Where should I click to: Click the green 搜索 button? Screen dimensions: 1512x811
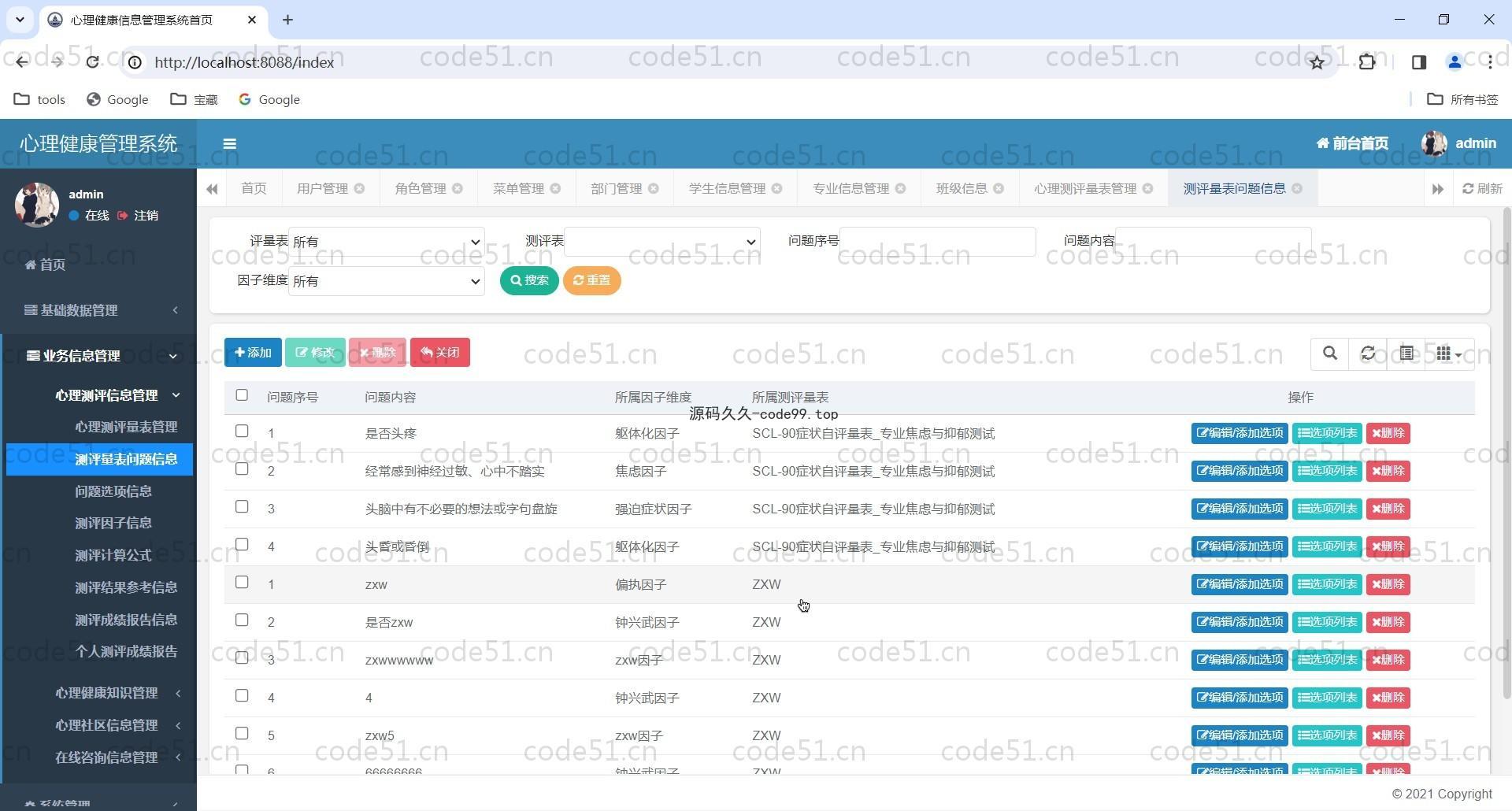(x=529, y=280)
